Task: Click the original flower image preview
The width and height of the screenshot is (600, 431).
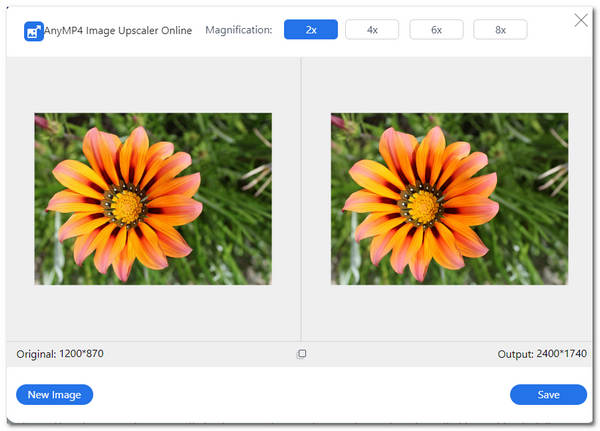Action: click(153, 198)
